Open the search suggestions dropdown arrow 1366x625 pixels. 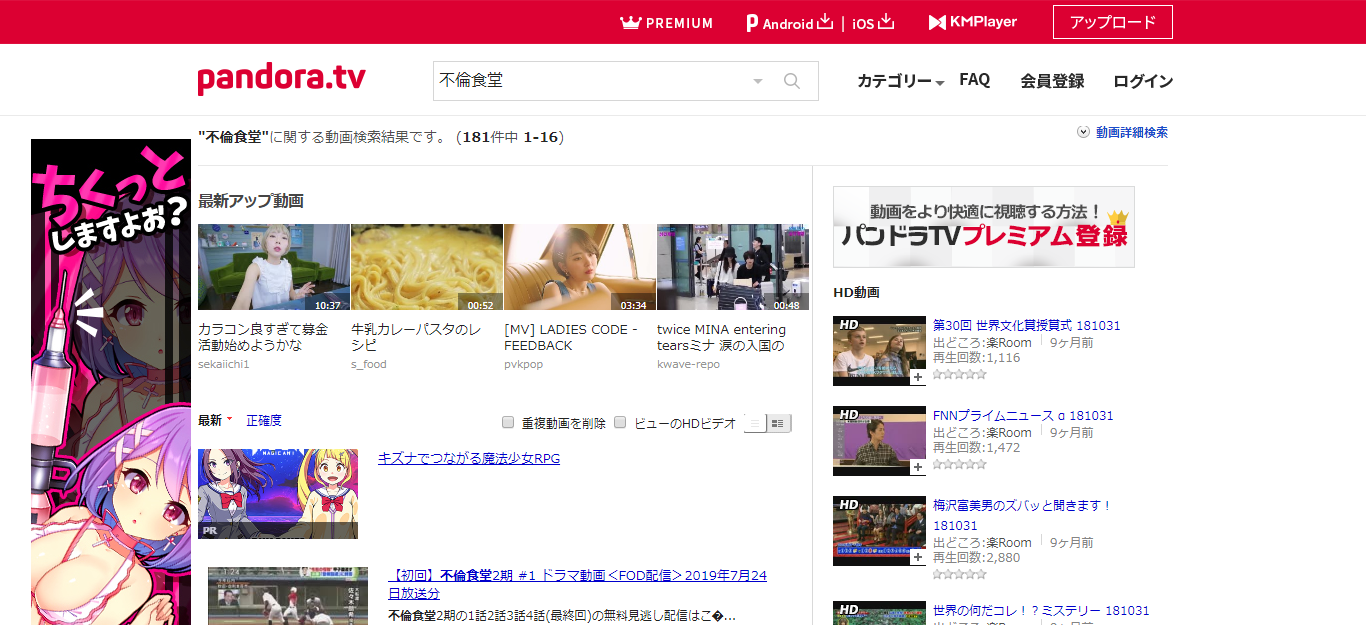pyautogui.click(x=758, y=81)
